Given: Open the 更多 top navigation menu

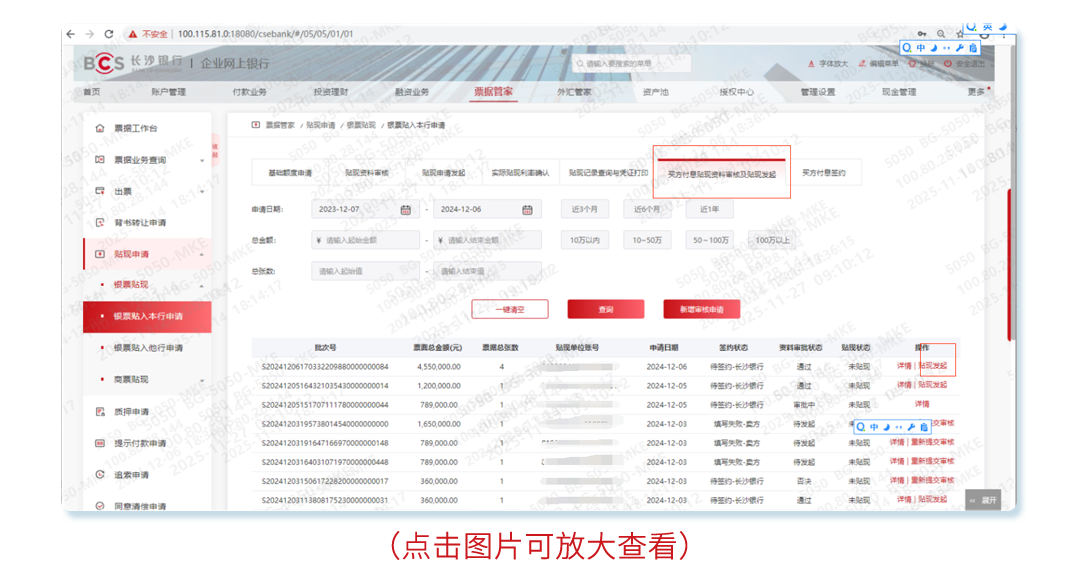Looking at the screenshot, I should [x=977, y=92].
